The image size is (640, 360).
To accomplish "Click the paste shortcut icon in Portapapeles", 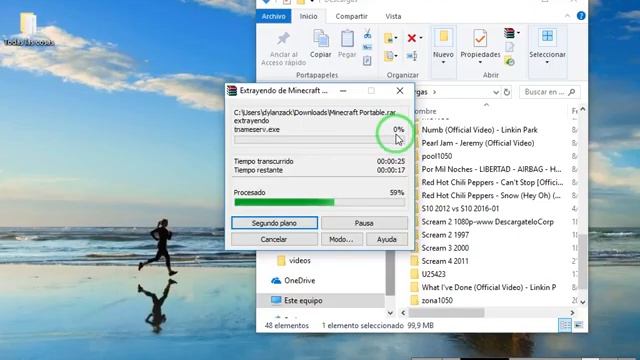I will click(367, 61).
